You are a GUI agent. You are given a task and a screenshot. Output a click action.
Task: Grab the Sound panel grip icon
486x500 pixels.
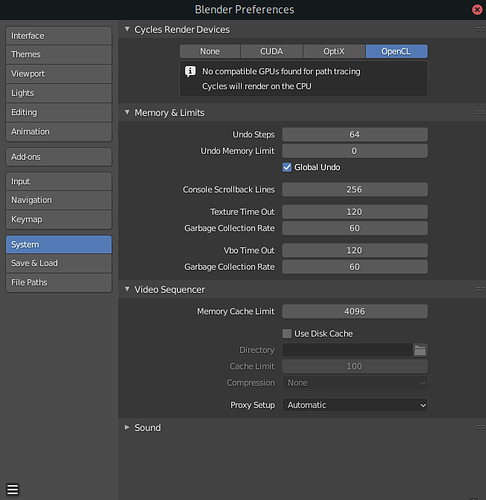(x=480, y=427)
